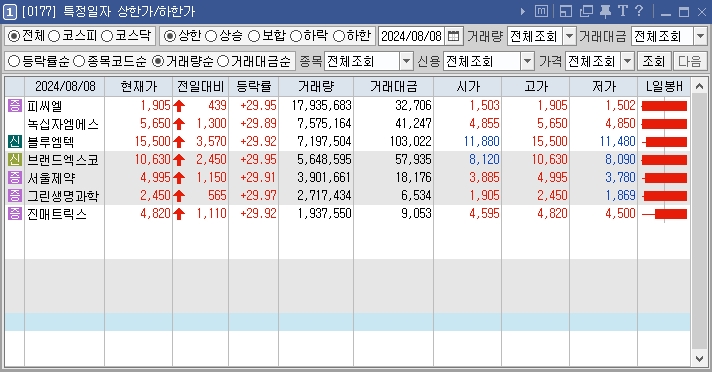The image size is (712, 372).
Task: Click the daily candle bar for 피씨엘
Action: pyautogui.click(x=664, y=106)
